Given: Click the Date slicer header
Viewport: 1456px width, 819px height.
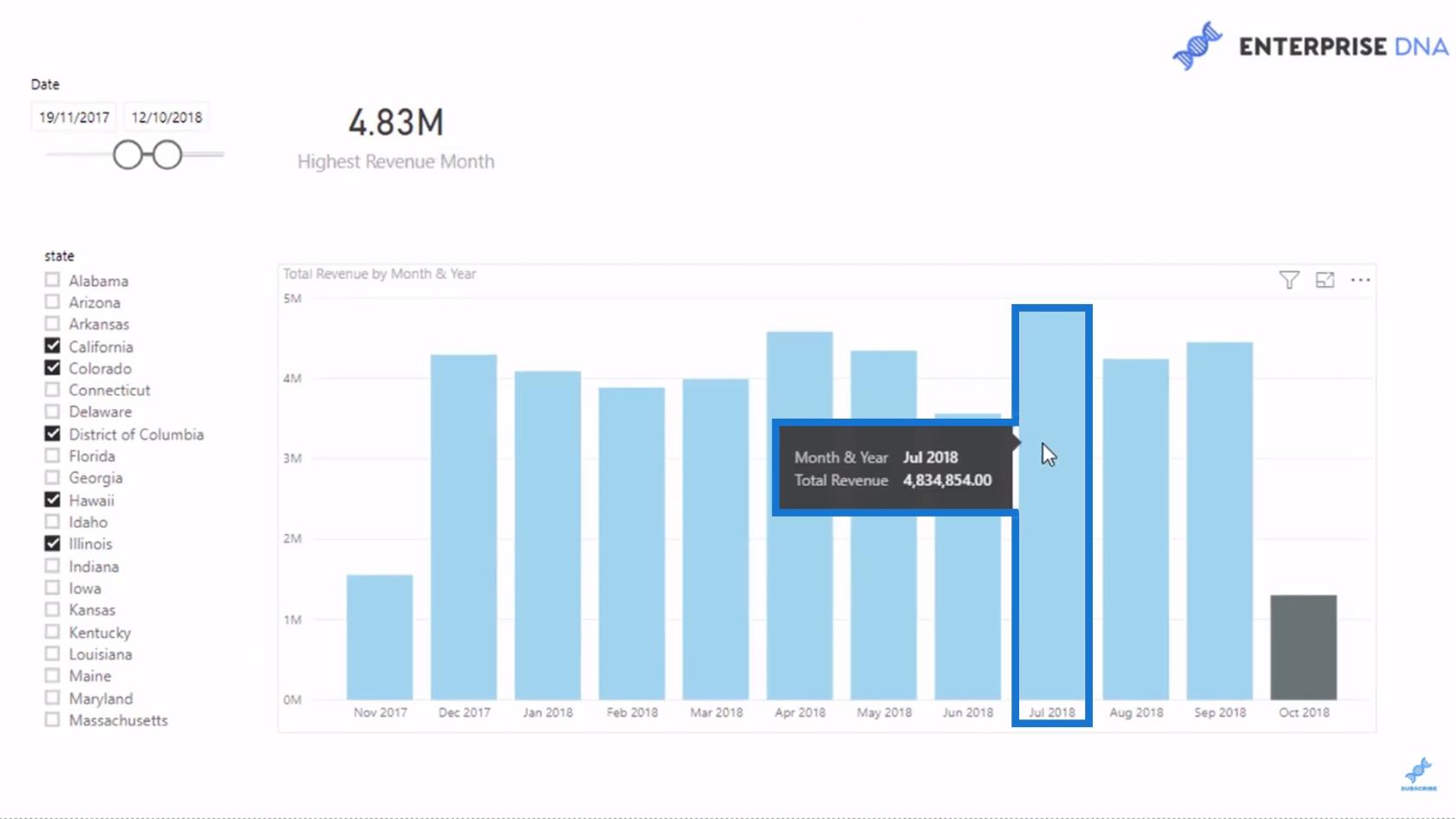Looking at the screenshot, I should coord(45,84).
